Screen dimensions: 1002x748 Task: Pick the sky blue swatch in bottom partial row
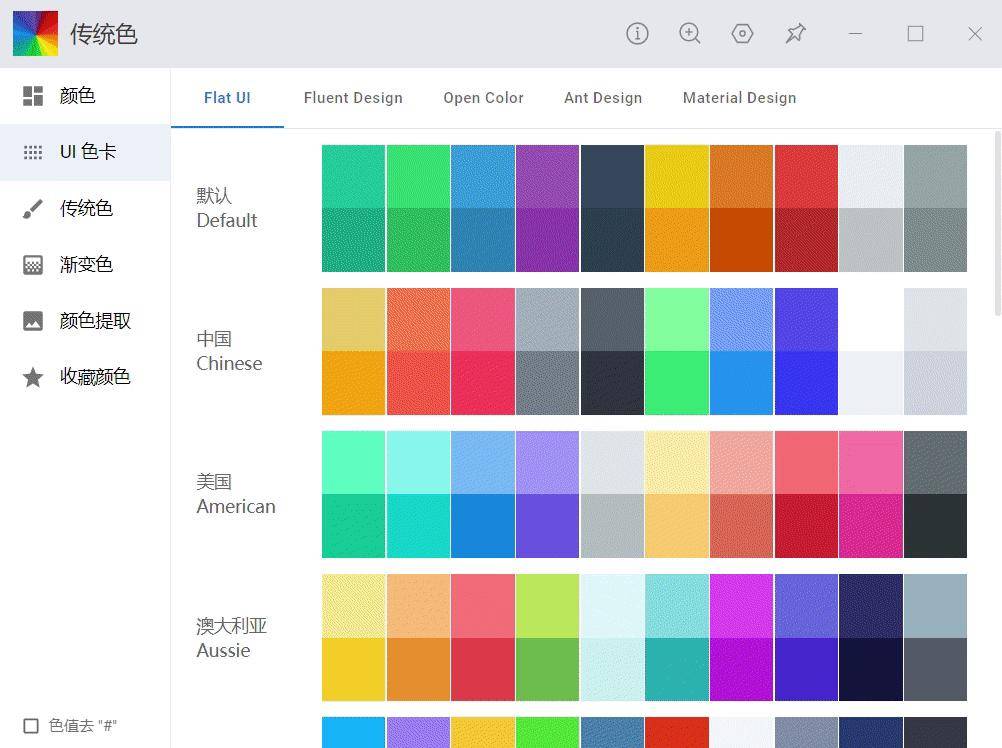point(353,732)
